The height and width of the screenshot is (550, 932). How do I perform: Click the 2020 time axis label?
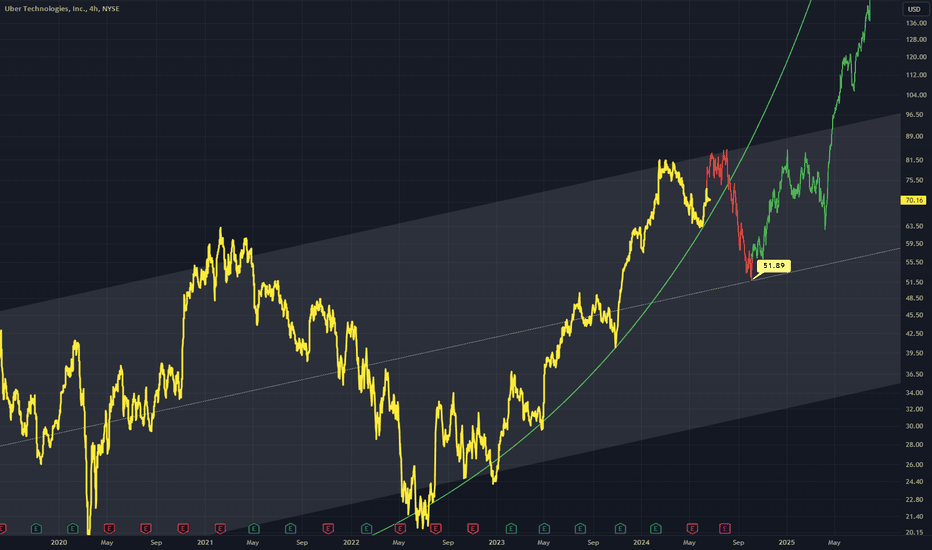[x=59, y=542]
